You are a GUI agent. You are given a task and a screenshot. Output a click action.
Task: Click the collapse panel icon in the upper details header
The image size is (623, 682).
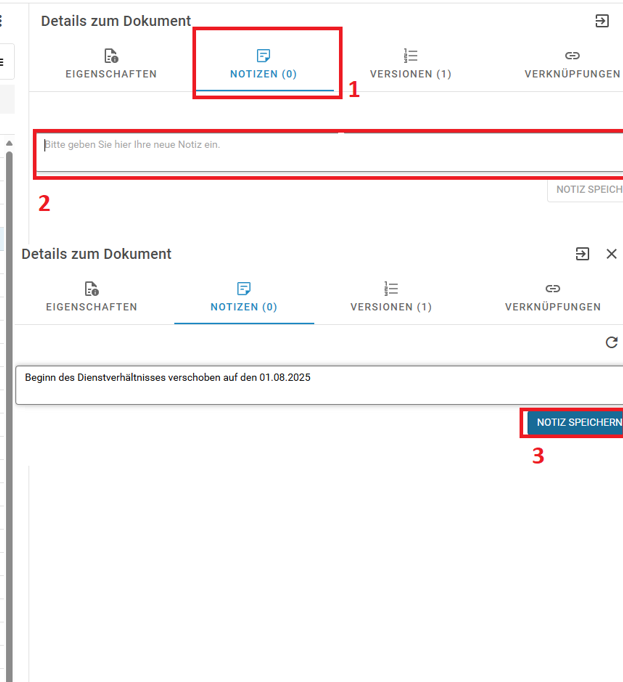pos(602,21)
